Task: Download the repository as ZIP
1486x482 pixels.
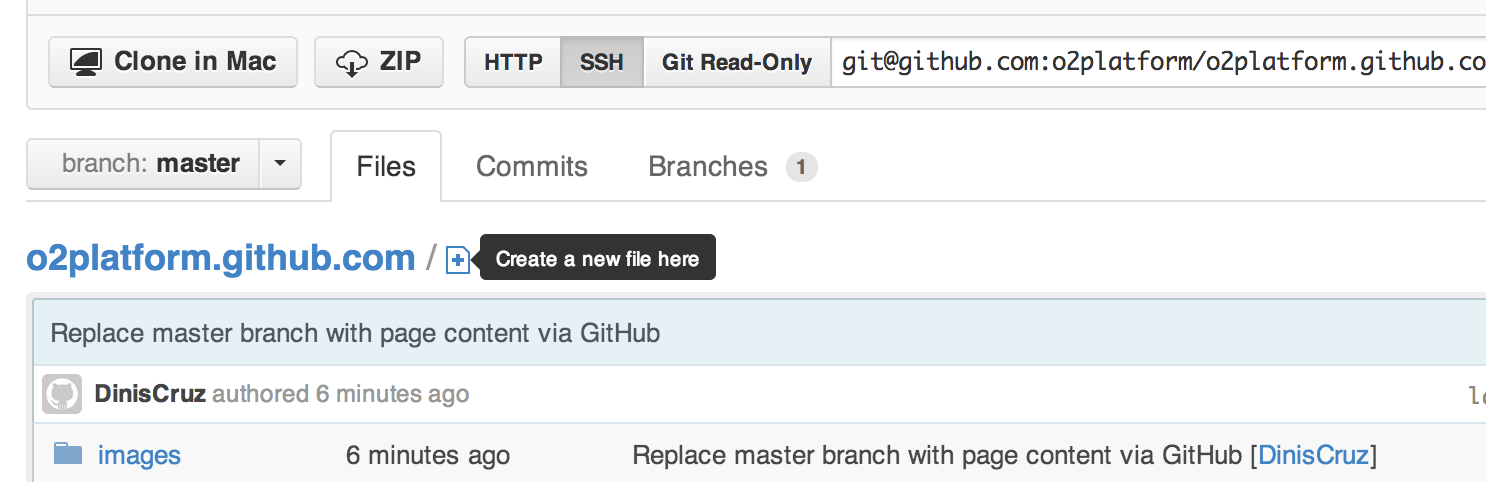Action: pyautogui.click(x=379, y=62)
